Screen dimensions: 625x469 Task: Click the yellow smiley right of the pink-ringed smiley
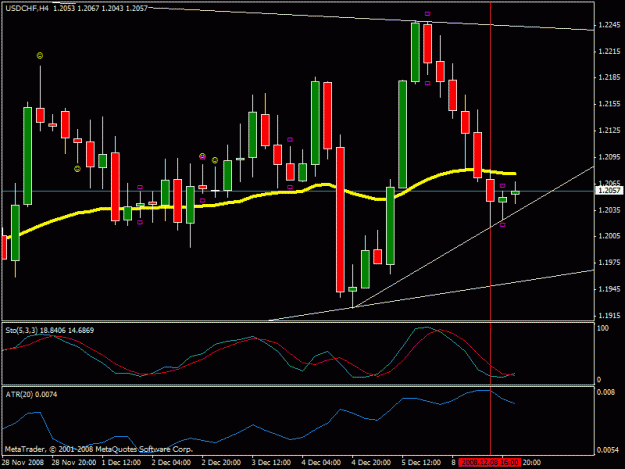(215, 160)
